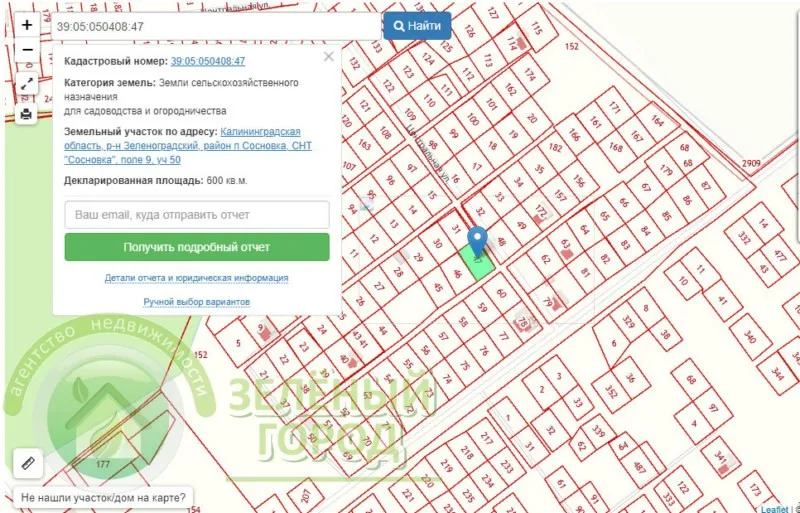Click parcel 156 on the map

579,180
